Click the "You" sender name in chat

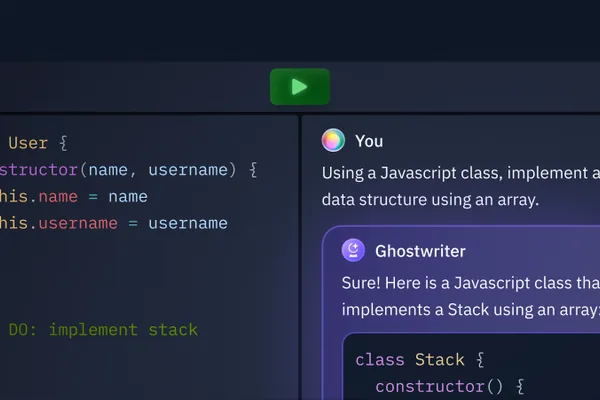369,141
